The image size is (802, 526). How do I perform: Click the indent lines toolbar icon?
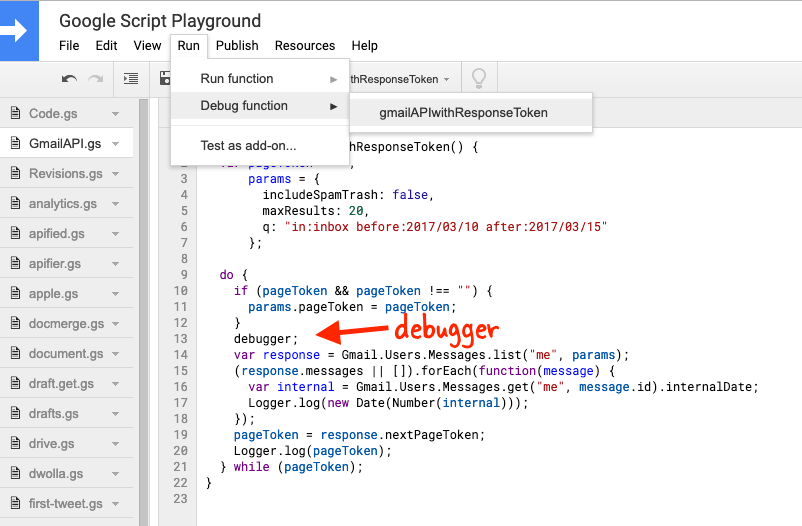(x=131, y=78)
